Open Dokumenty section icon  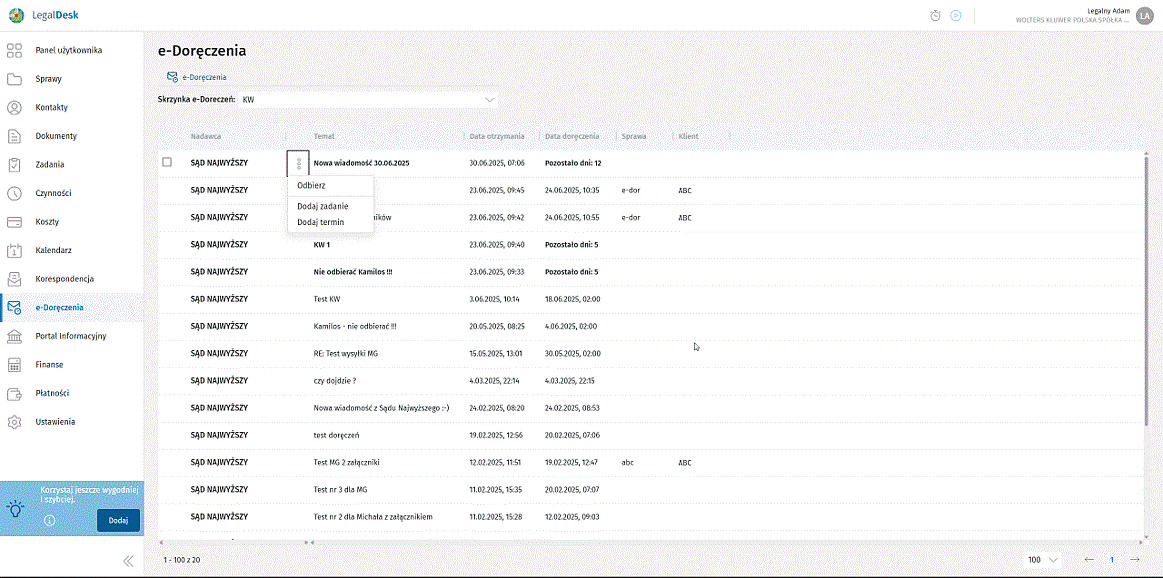pyautogui.click(x=14, y=136)
